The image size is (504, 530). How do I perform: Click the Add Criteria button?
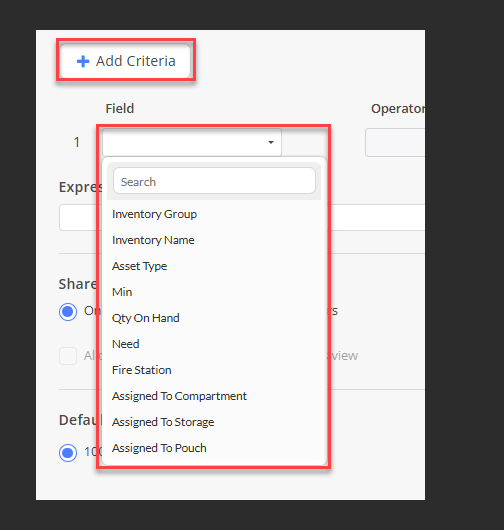[x=125, y=61]
